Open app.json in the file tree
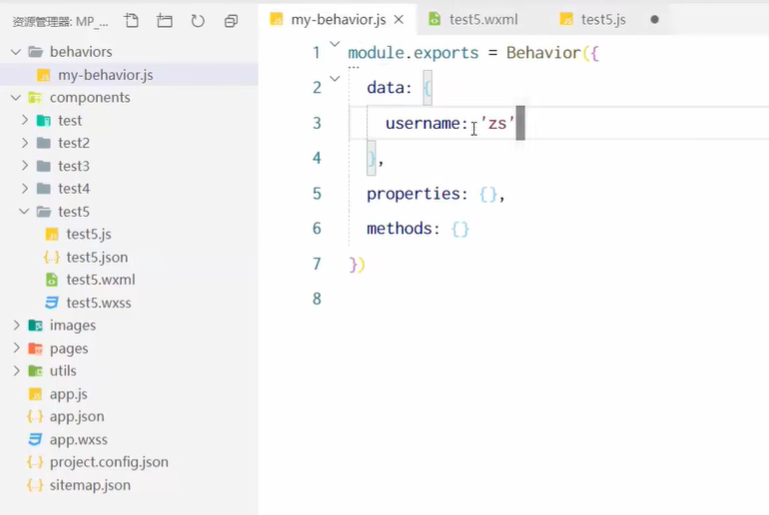Screen dimensions: 769x515 tap(77, 416)
